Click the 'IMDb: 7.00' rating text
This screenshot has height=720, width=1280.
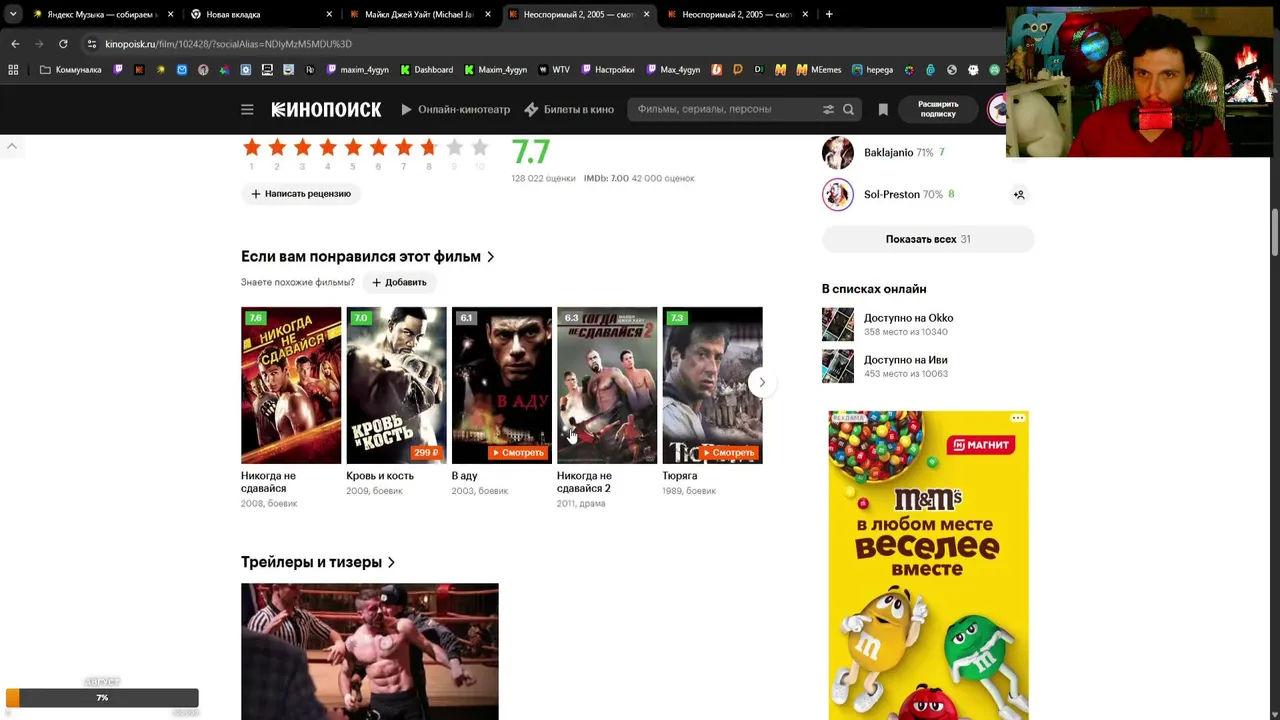click(x=606, y=178)
